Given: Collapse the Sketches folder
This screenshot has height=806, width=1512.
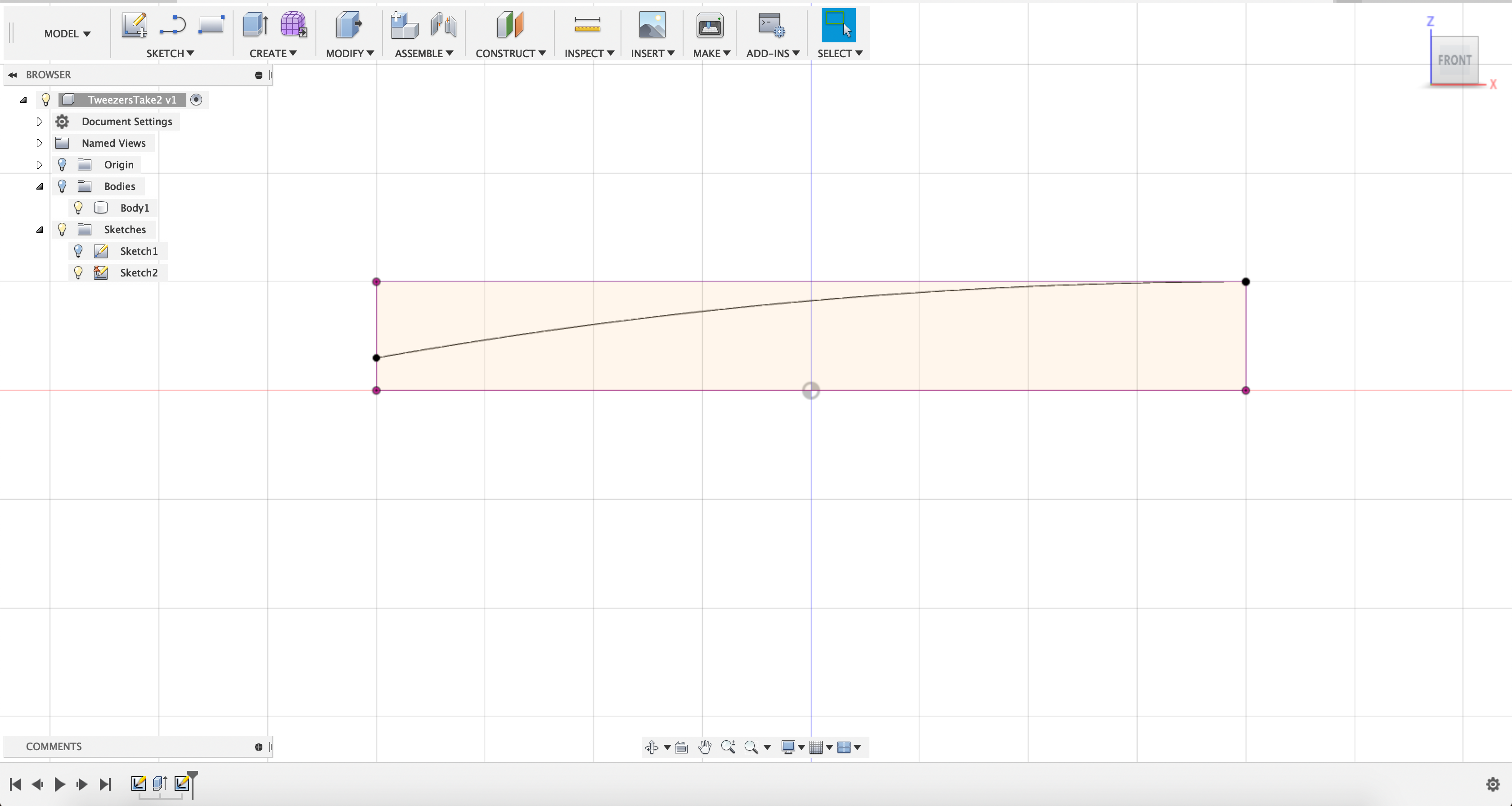Looking at the screenshot, I should pyautogui.click(x=39, y=230).
